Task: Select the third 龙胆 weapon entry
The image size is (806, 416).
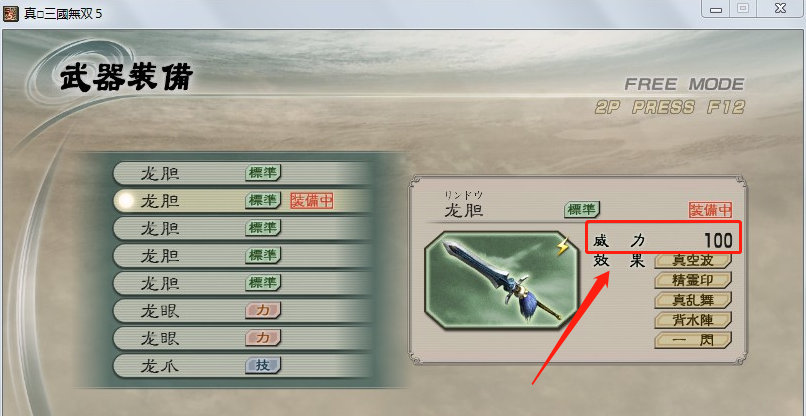Action: point(242,228)
